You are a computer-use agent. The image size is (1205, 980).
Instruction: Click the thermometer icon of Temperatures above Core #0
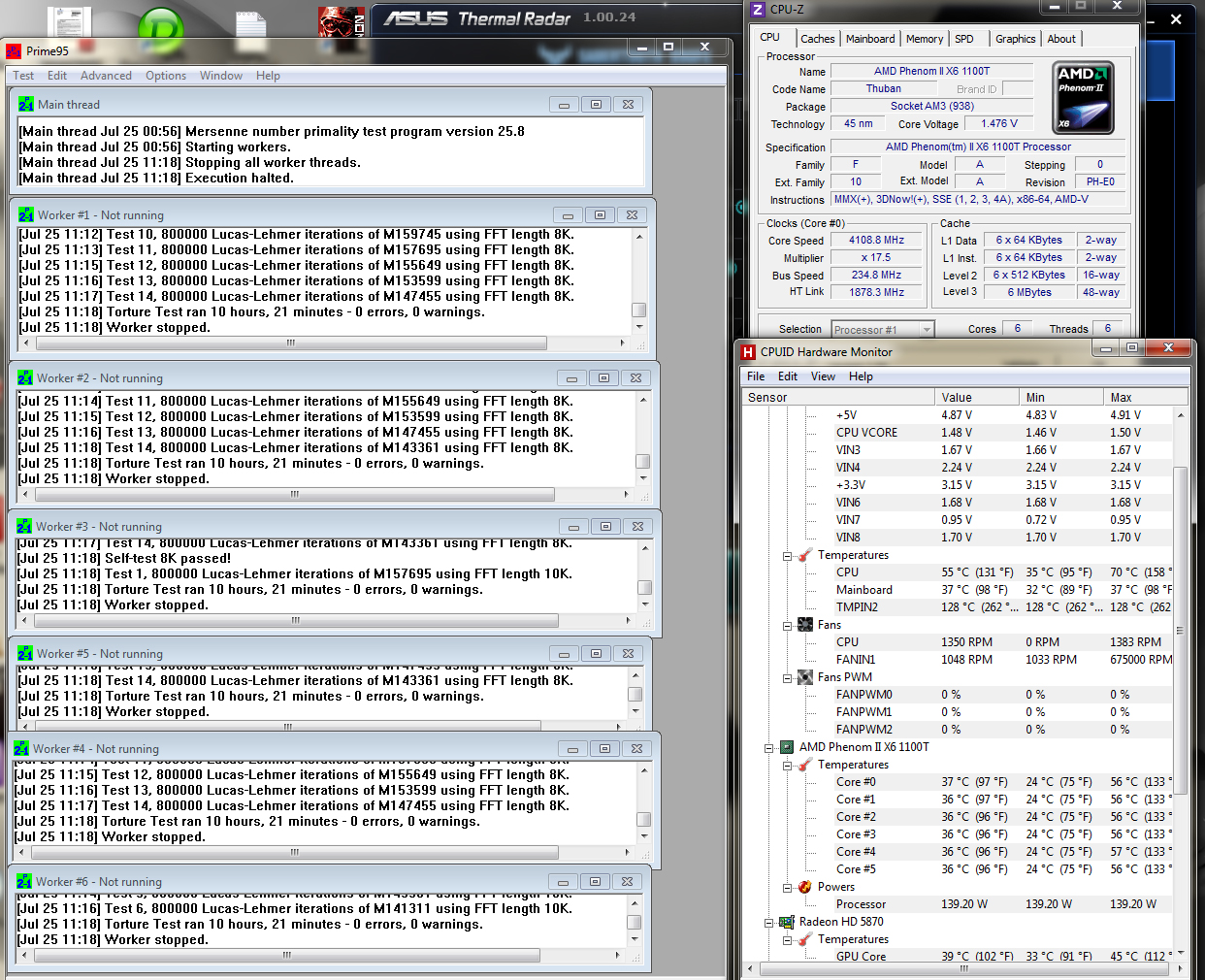[x=805, y=765]
